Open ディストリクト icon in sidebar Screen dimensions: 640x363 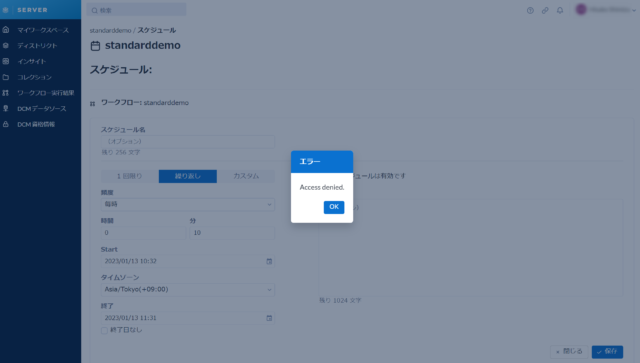click(x=6, y=45)
